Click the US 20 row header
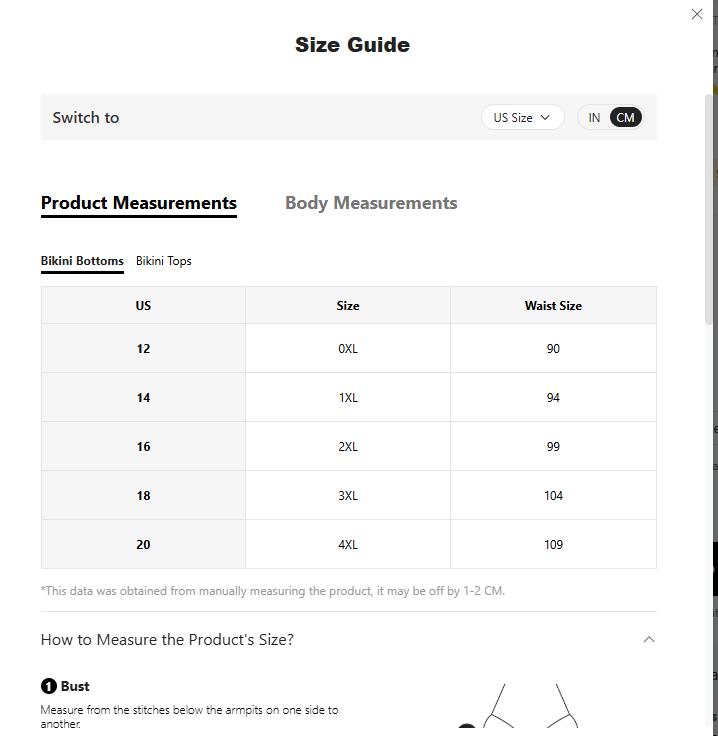 point(143,545)
